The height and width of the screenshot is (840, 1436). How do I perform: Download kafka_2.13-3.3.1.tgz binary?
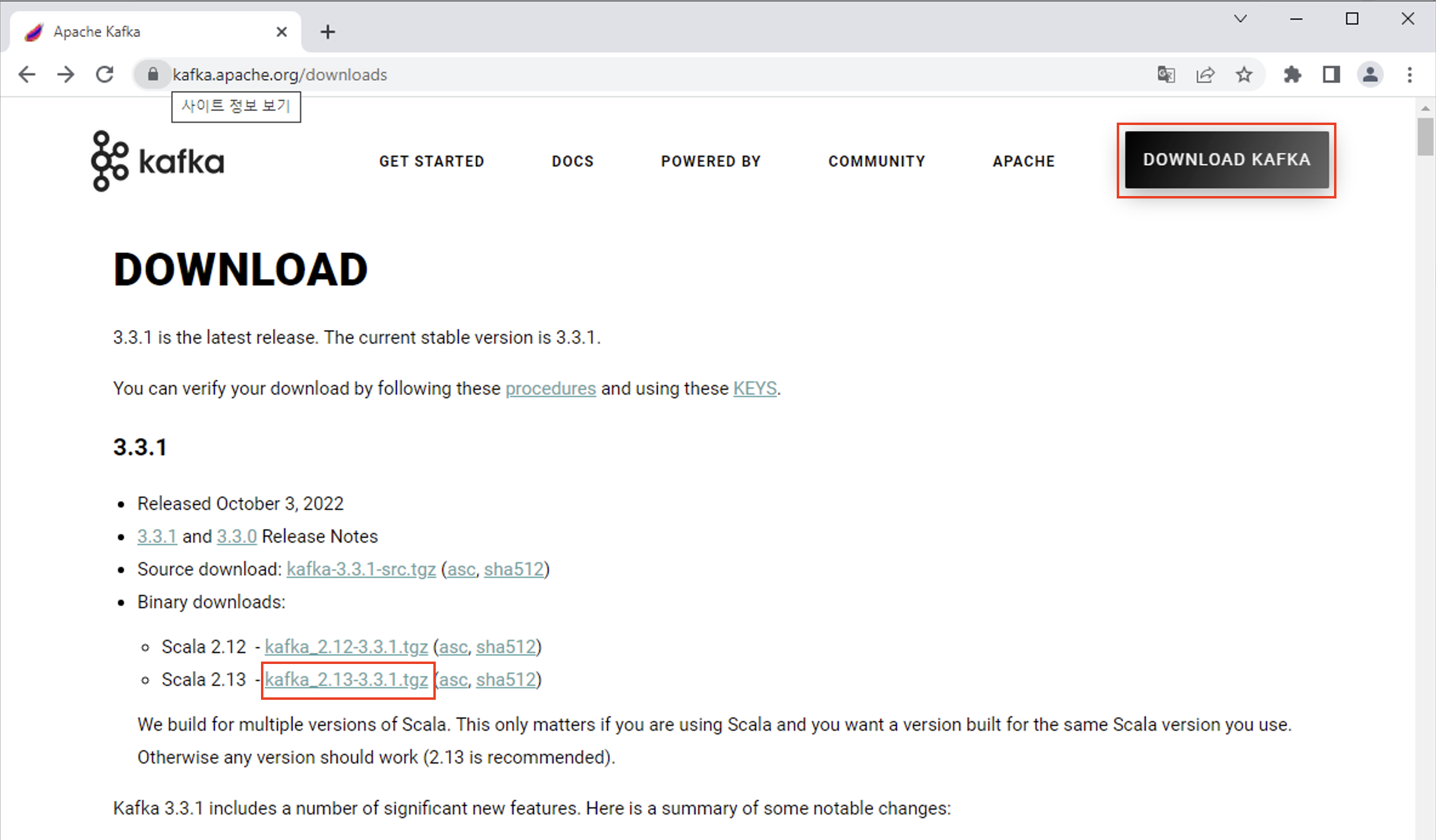click(347, 680)
